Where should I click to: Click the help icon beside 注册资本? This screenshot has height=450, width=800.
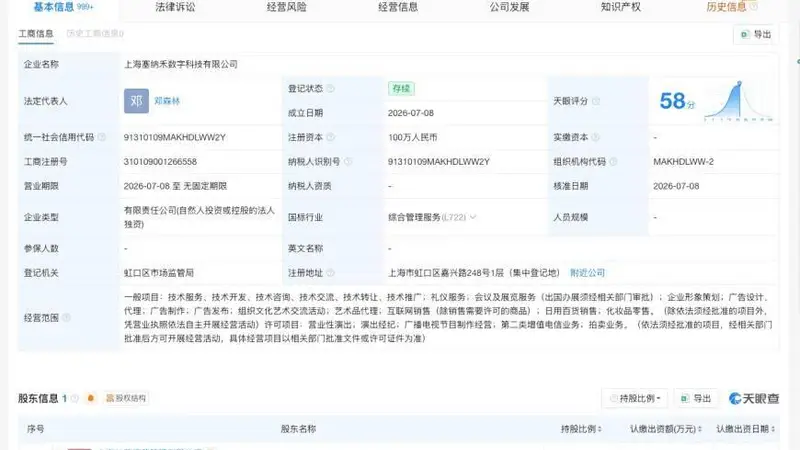coord(331,137)
